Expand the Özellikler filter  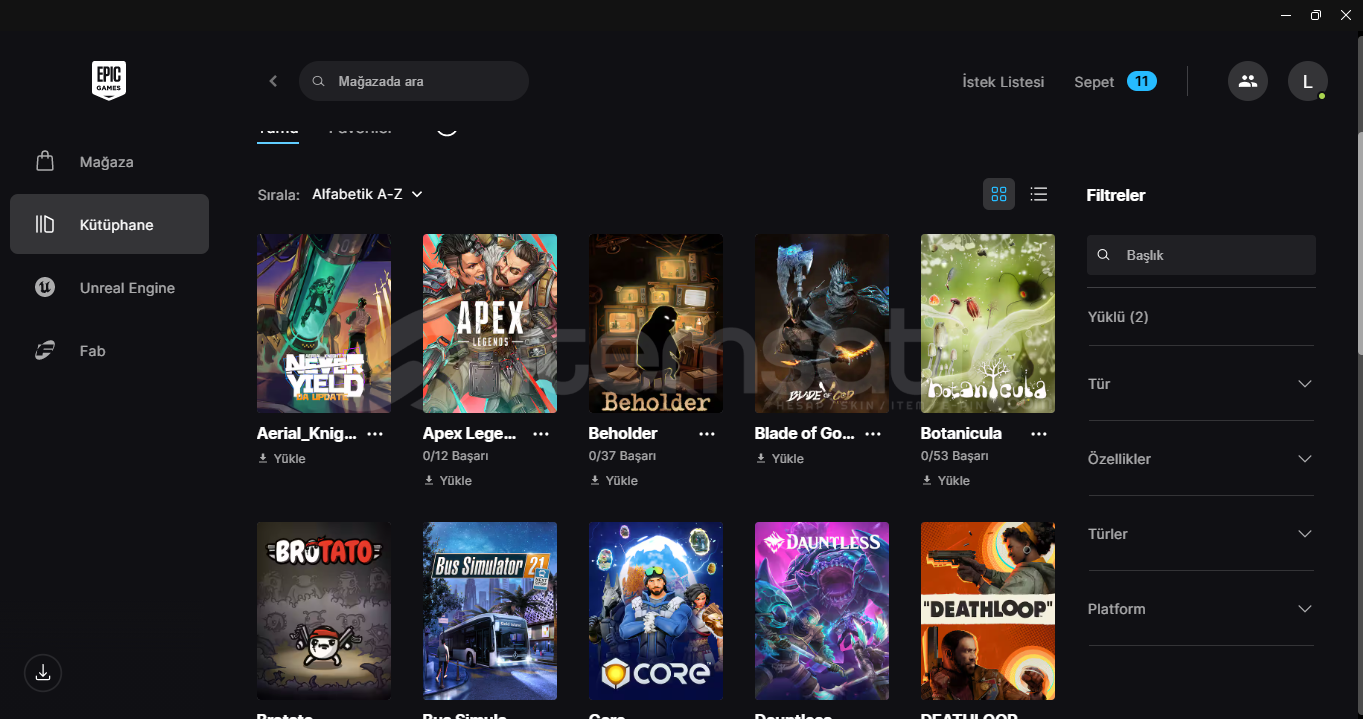(x=1201, y=459)
